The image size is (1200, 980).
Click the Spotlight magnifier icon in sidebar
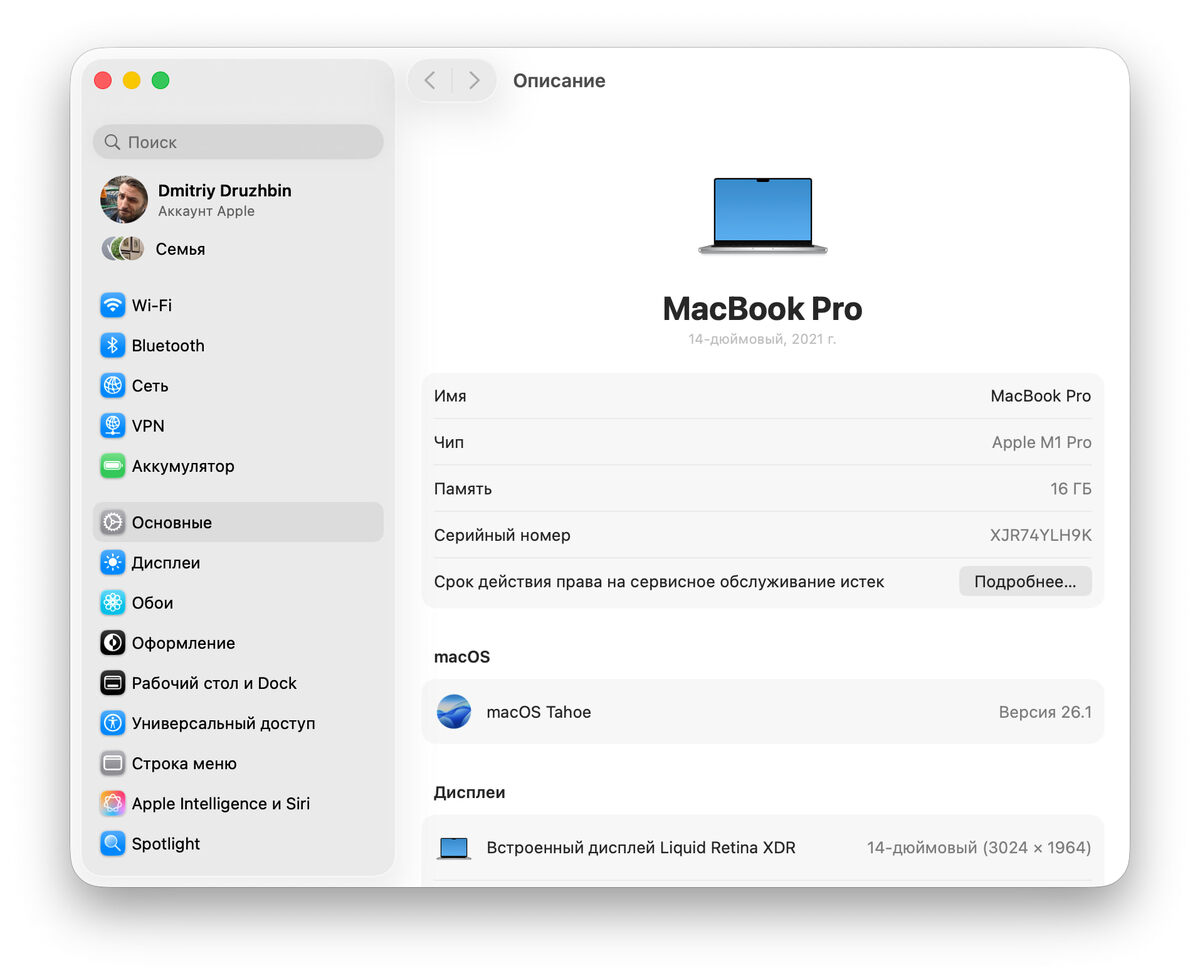coord(113,843)
